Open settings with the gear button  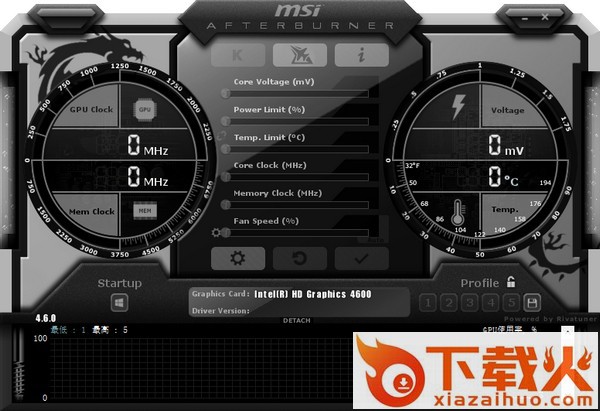(238, 258)
